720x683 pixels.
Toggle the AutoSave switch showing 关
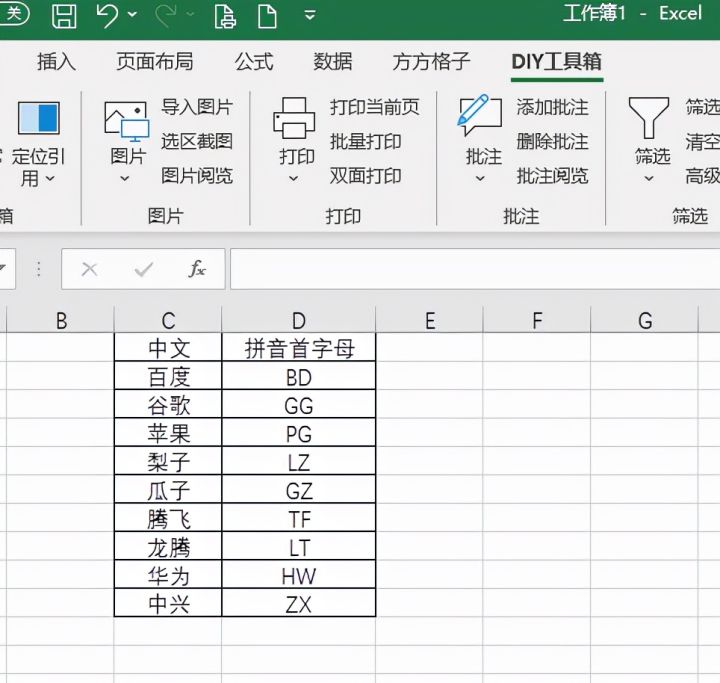[14, 14]
